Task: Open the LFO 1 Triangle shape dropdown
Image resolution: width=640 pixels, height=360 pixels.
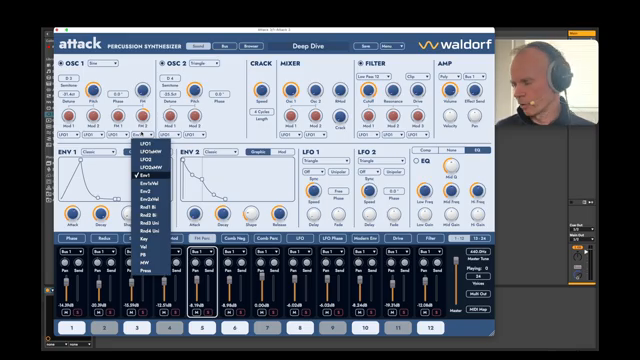Action: 326,161
